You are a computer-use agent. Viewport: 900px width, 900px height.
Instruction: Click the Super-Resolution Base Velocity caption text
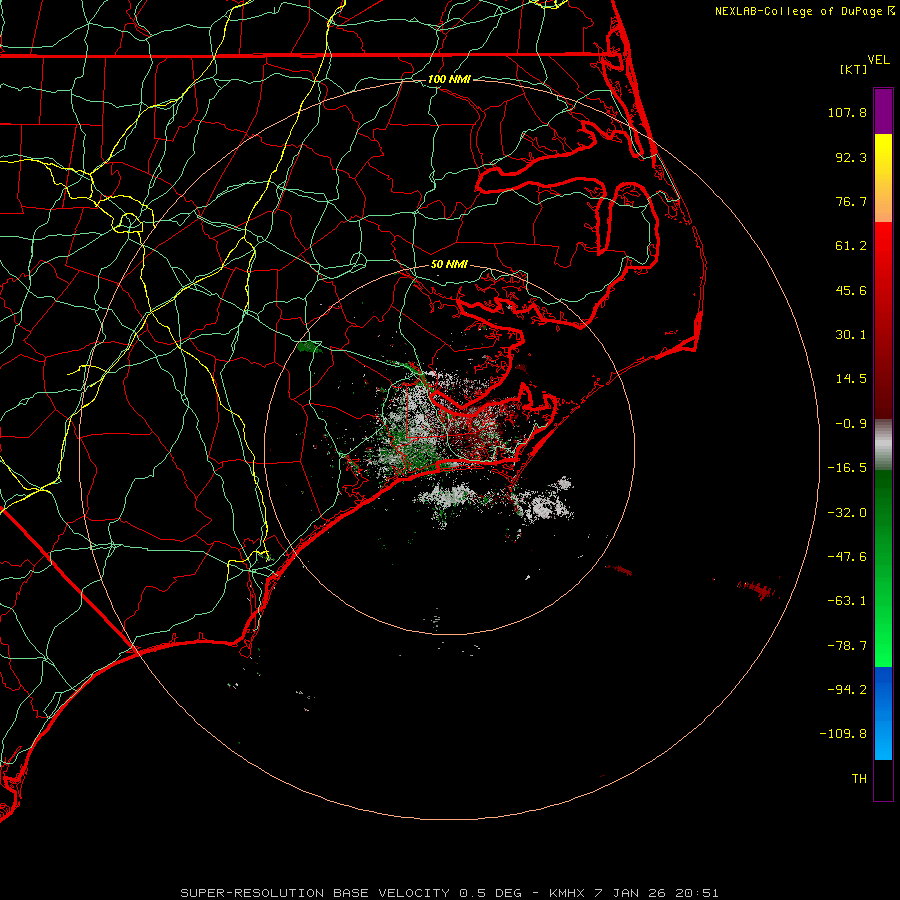pyautogui.click(x=449, y=893)
